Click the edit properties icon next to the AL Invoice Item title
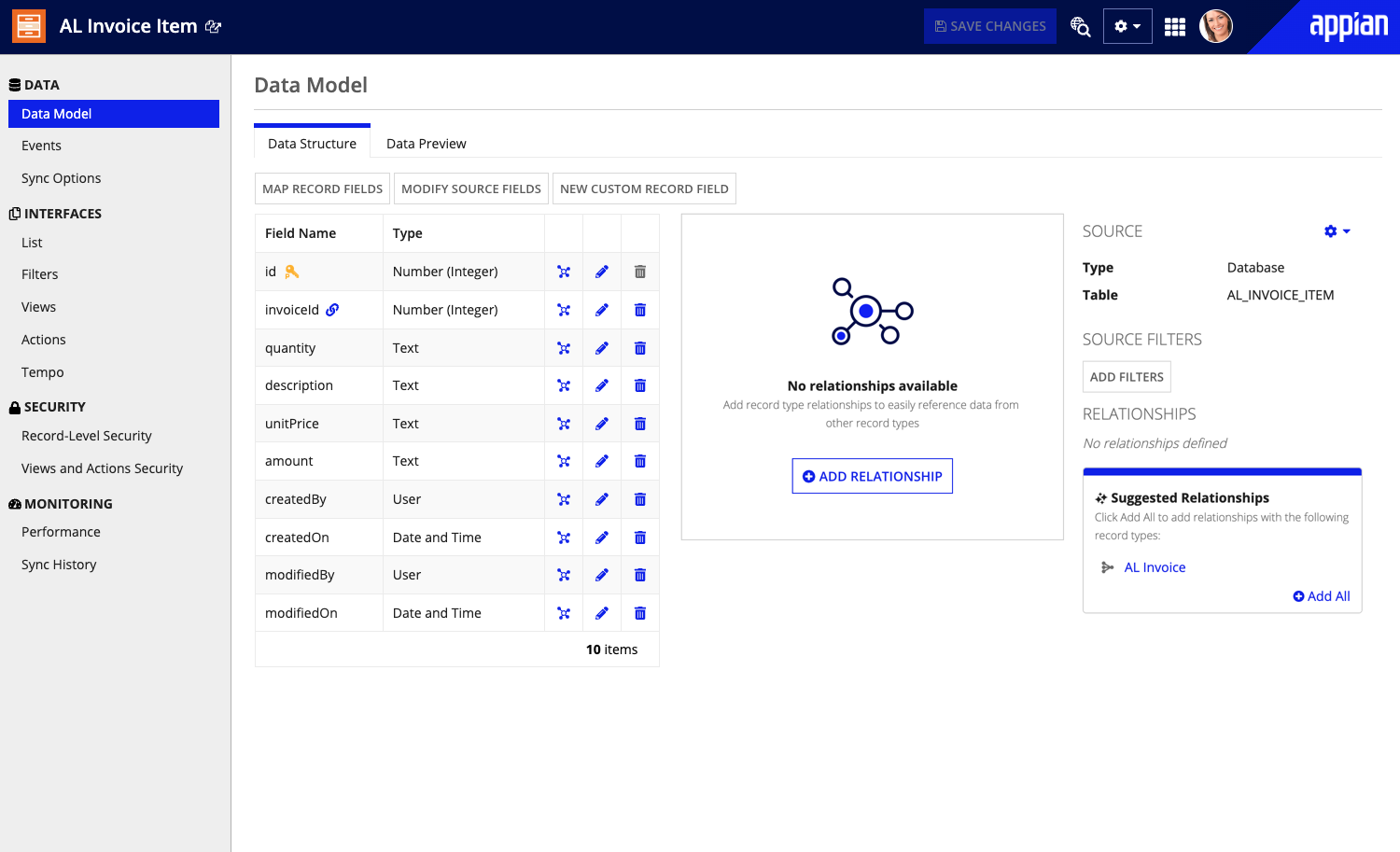Screen dimensions: 1400x852 214,27
